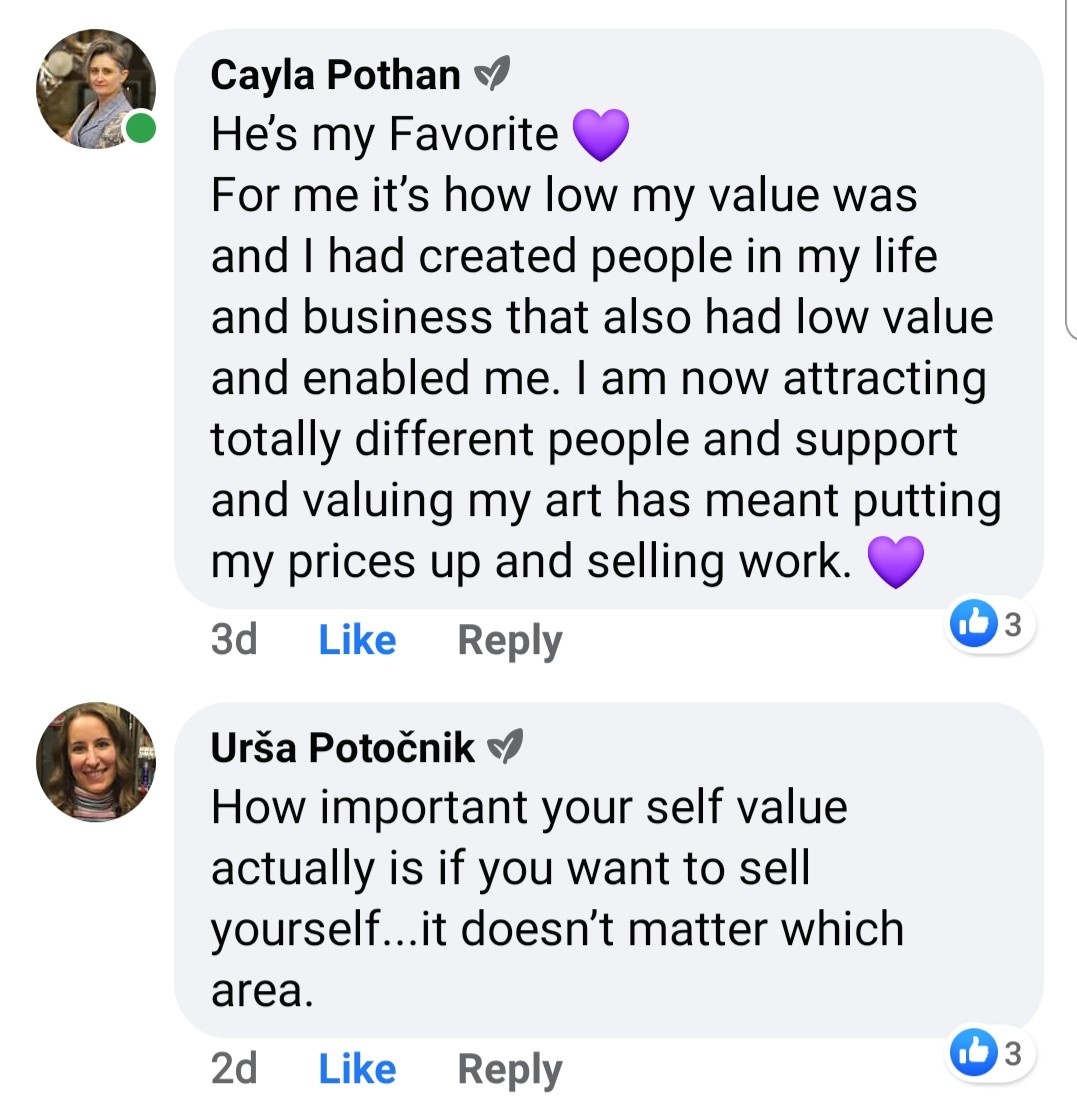
Task: Reply to Cayla Pothan's comment
Action: point(509,640)
